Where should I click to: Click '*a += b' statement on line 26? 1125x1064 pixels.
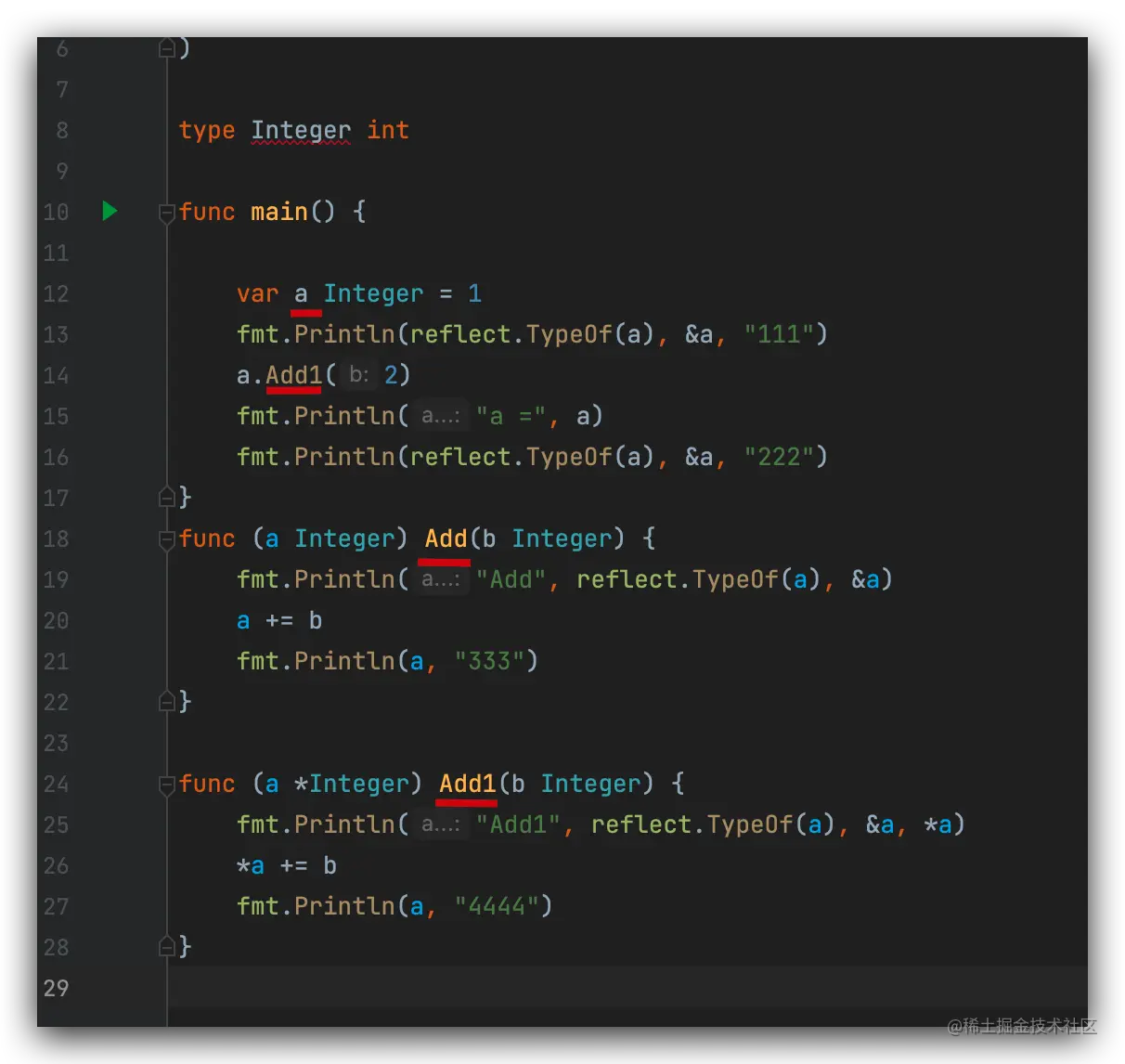pyautogui.click(x=287, y=865)
